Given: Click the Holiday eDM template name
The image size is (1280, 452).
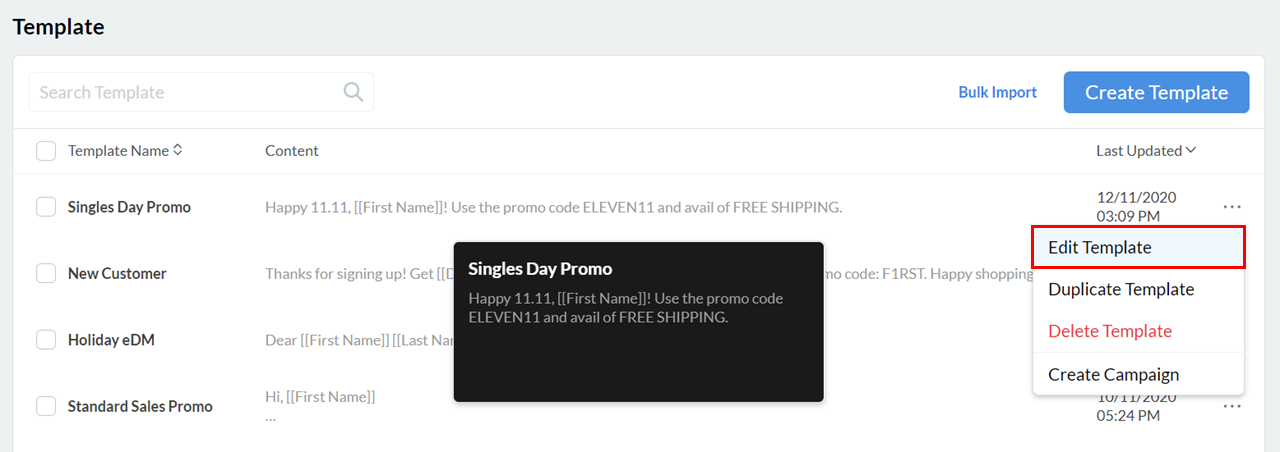Looking at the screenshot, I should coord(111,340).
